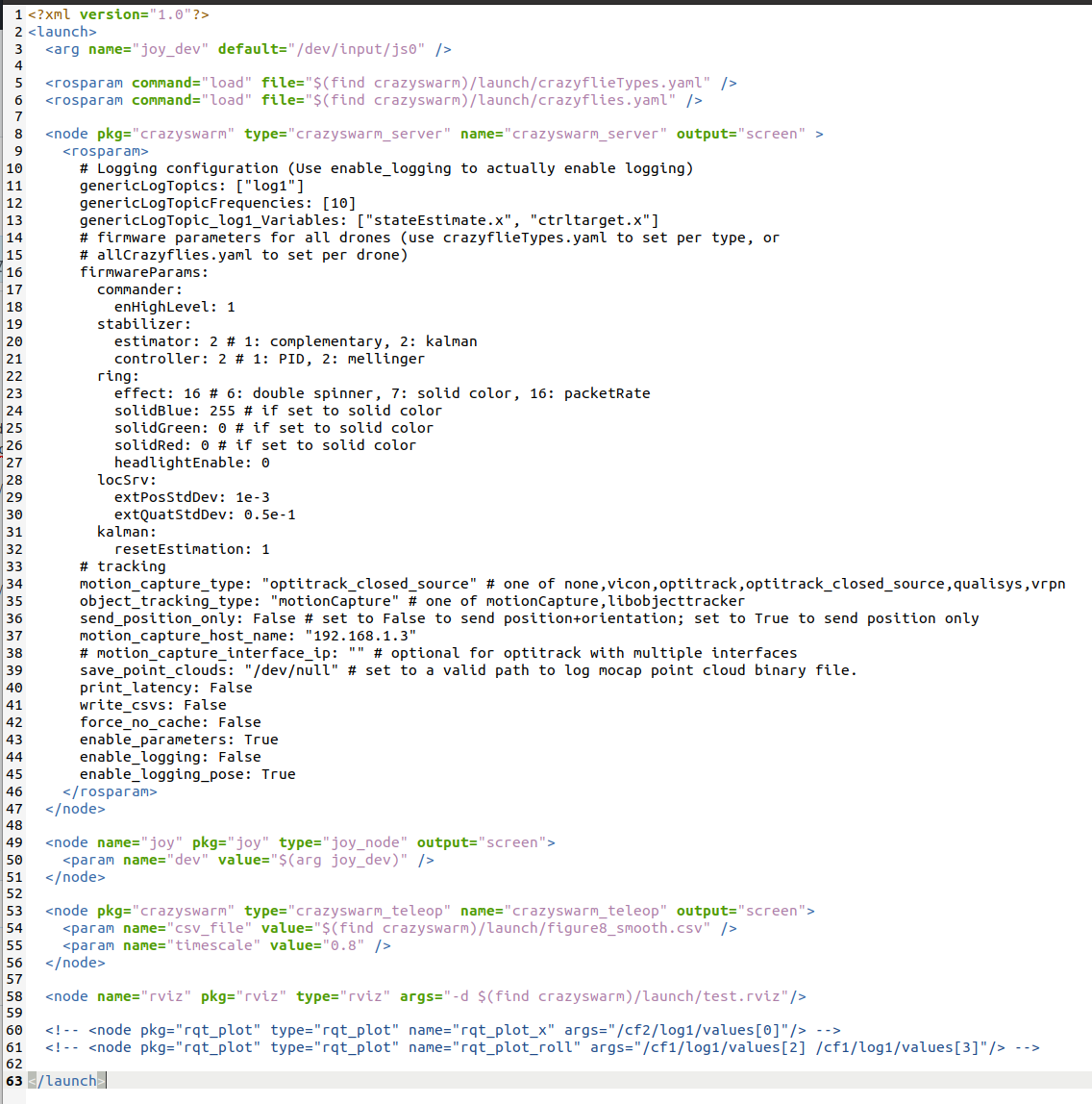
Task: Click the </node> tag on line 47
Action: (x=75, y=809)
